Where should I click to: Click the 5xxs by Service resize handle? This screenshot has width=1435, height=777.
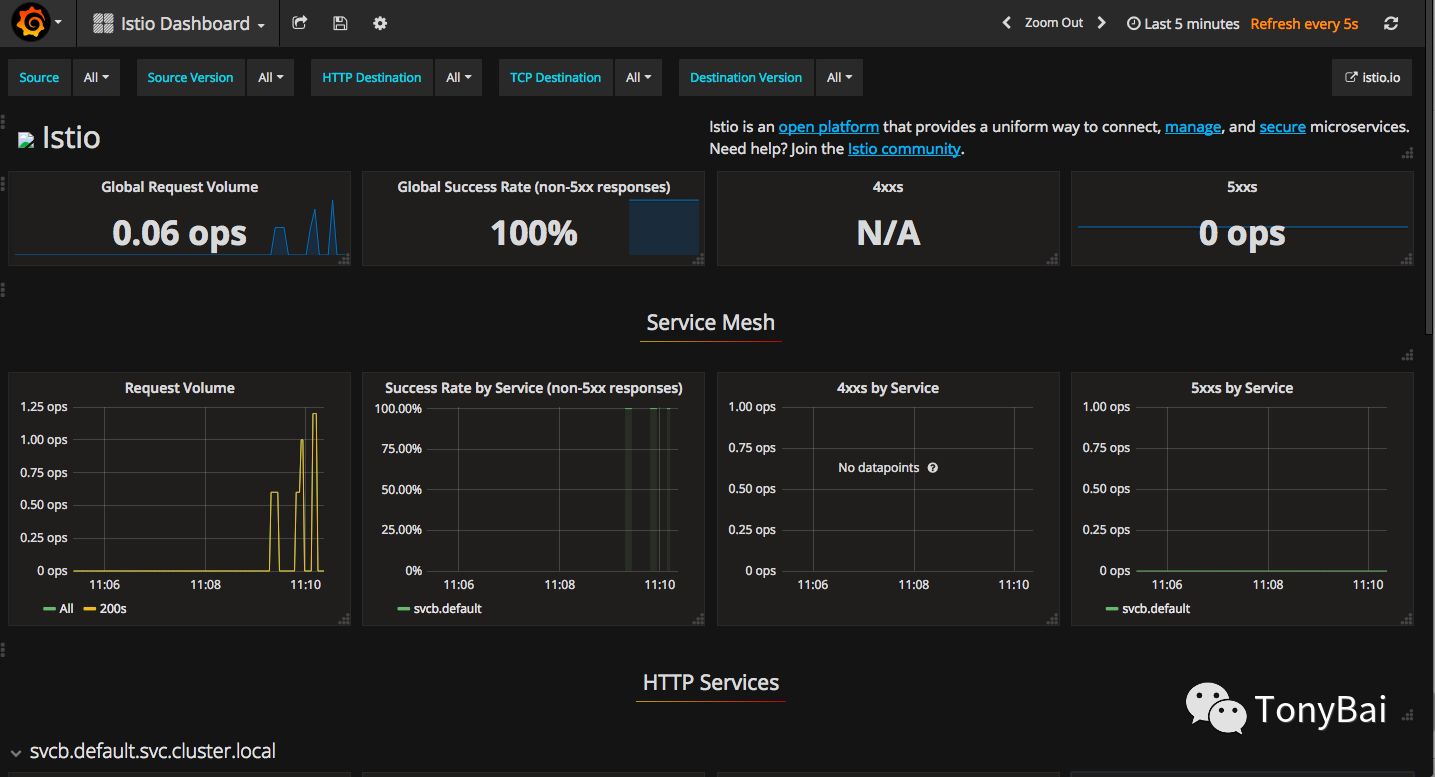[x=1407, y=619]
